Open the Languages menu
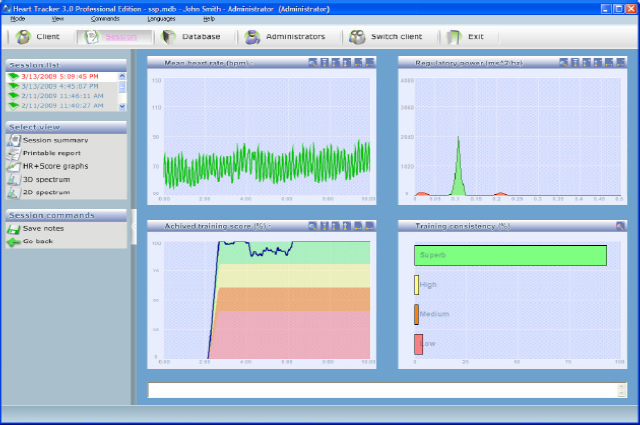This screenshot has height=425, width=640. [160, 19]
